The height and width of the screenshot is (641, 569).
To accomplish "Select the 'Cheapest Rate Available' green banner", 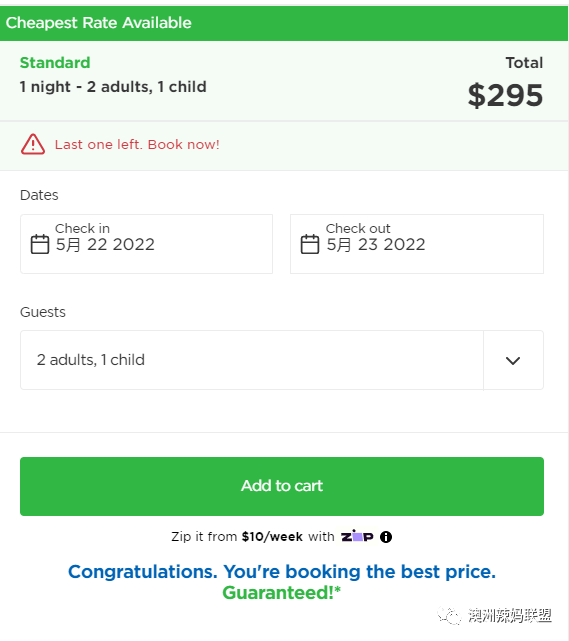I will 284,23.
